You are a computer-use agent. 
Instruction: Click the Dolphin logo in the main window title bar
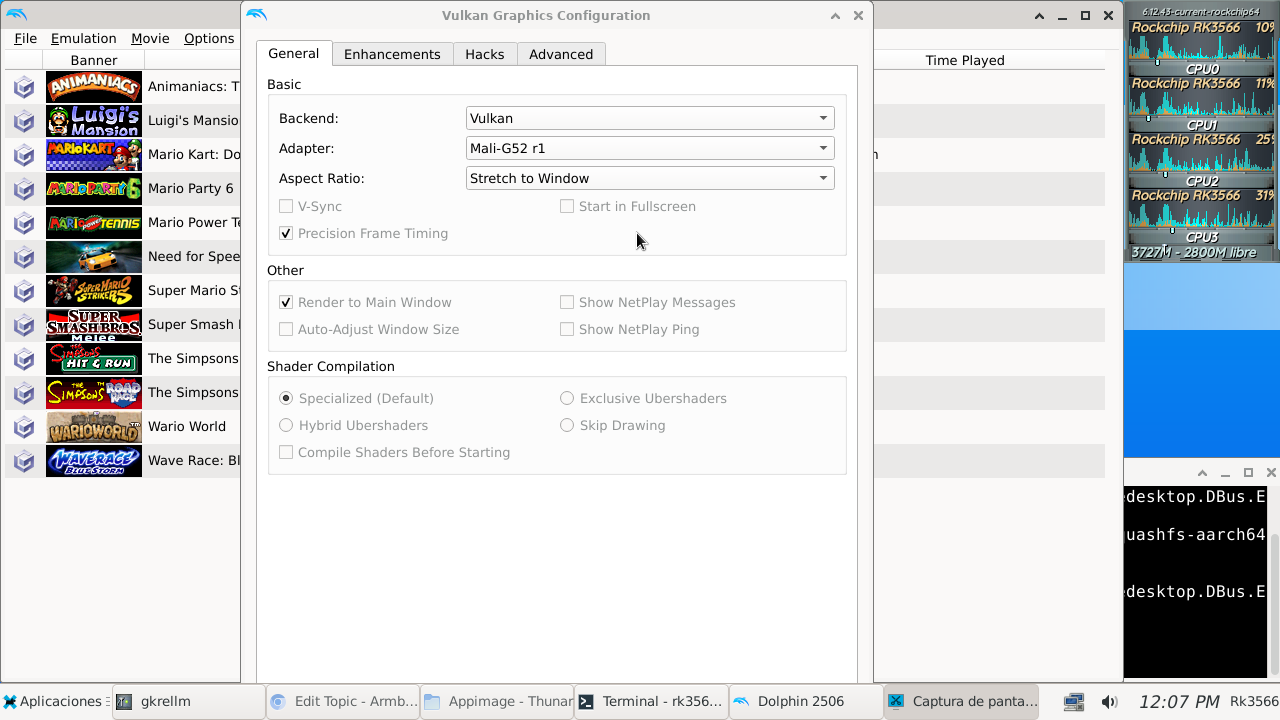click(x=16, y=15)
